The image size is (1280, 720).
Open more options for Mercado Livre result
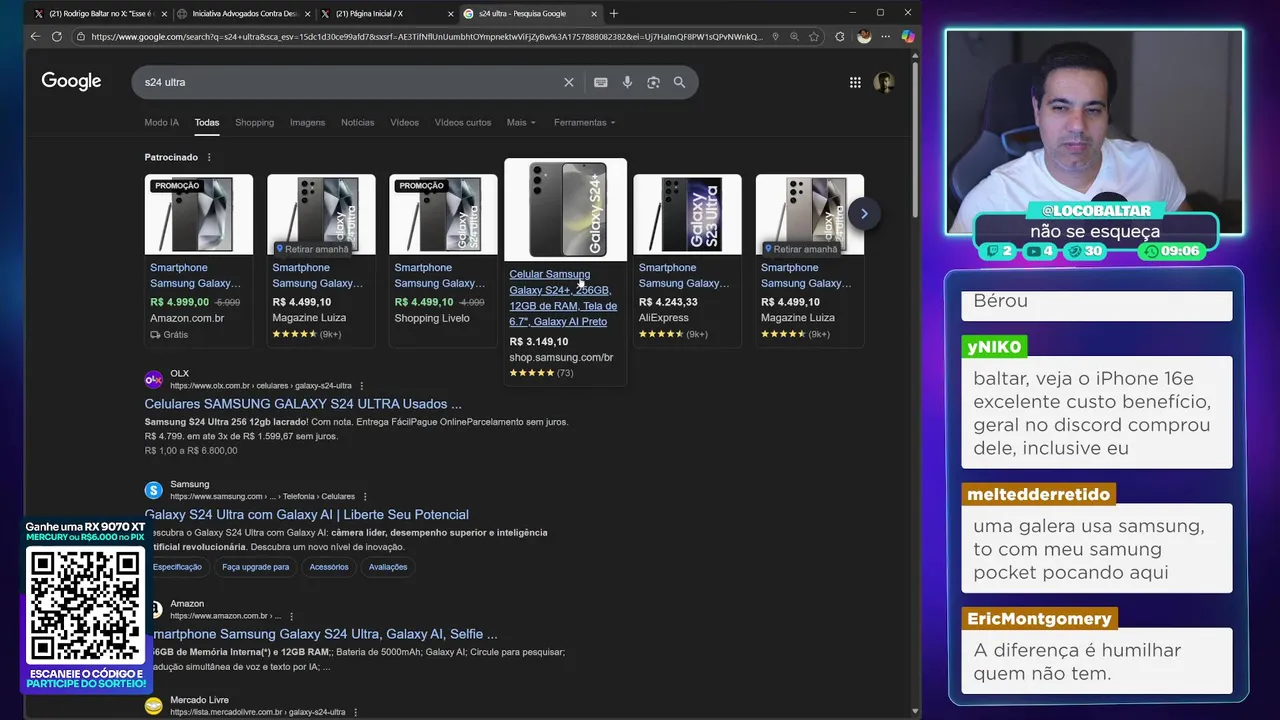click(355, 712)
